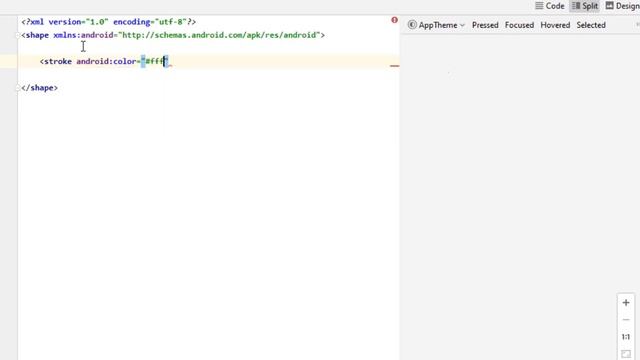Collapse the shape opening tag fold
640x360 pixels.
click(18, 36)
